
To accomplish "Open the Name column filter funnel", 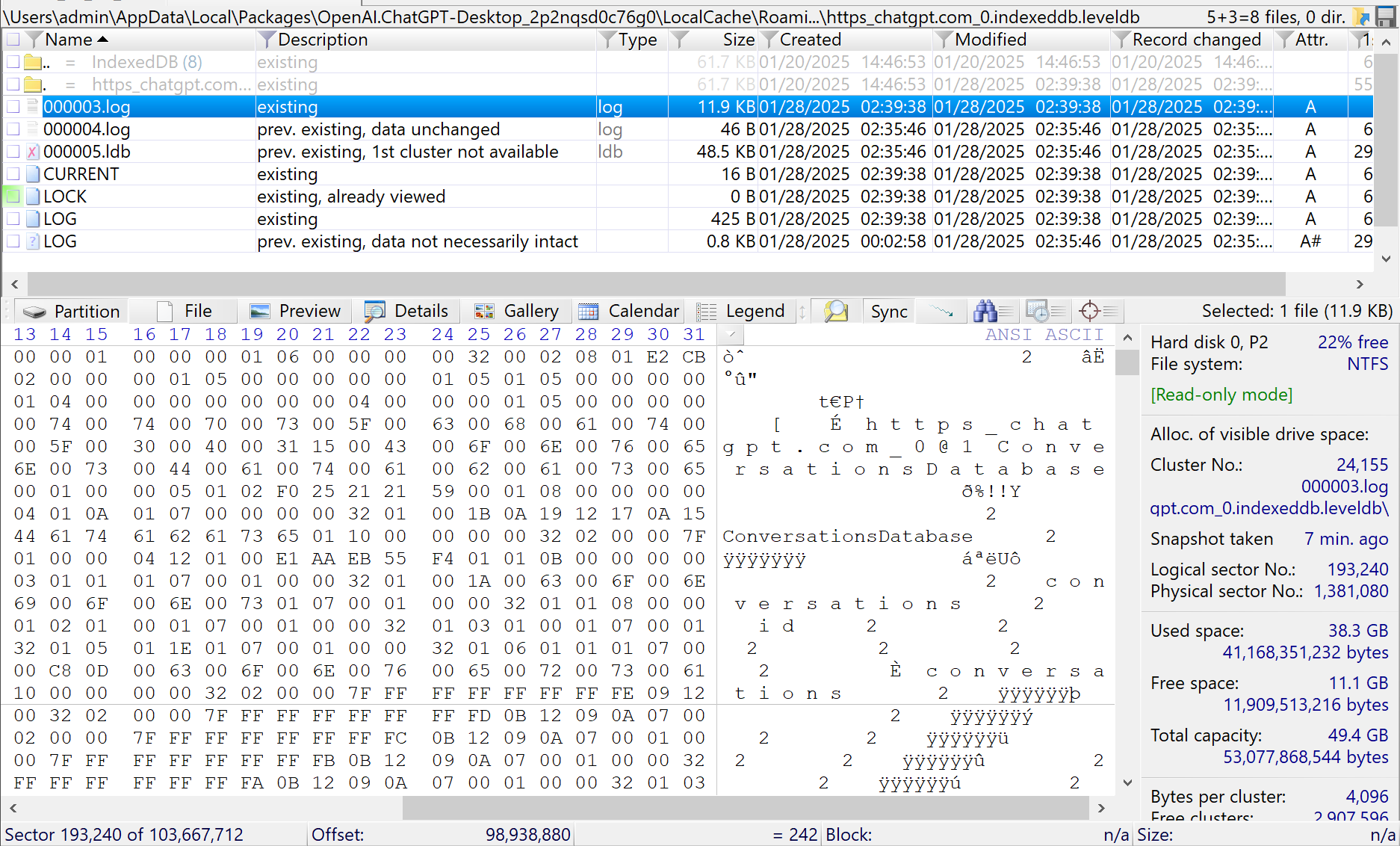I will pyautogui.click(x=33, y=40).
